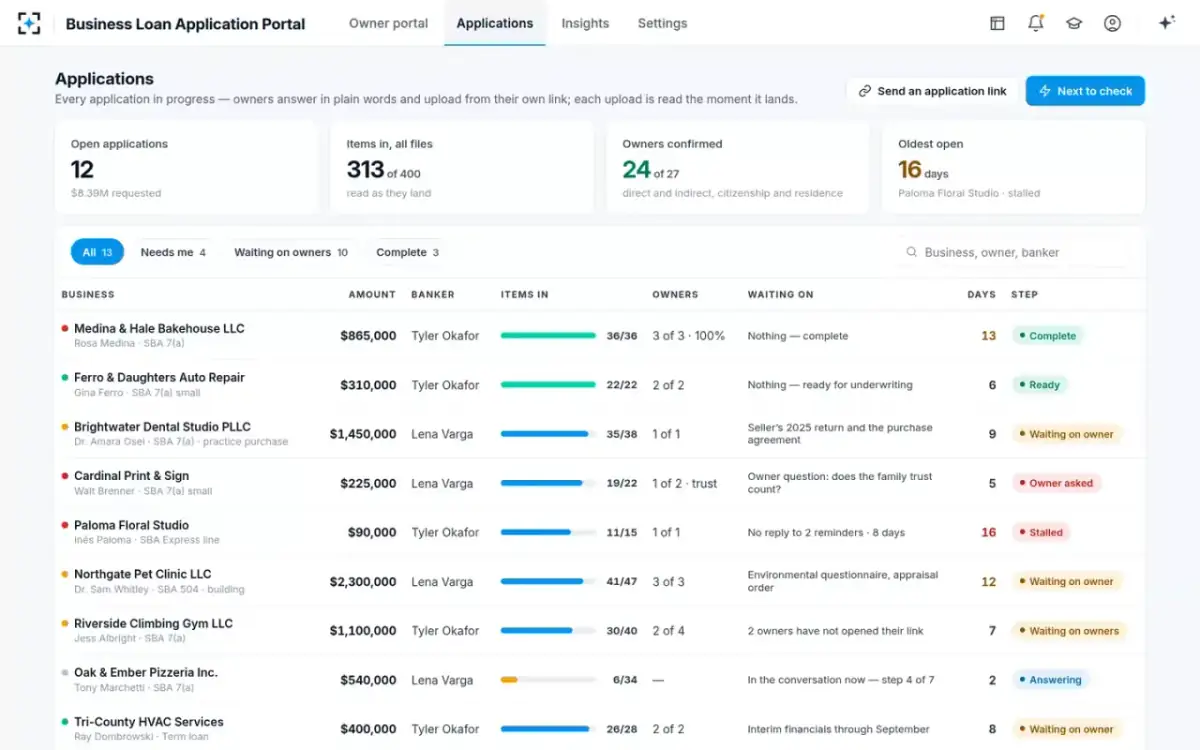The height and width of the screenshot is (750, 1200).
Task: Click the Waiting on owners badge for Riverside
Action: 1069,631
